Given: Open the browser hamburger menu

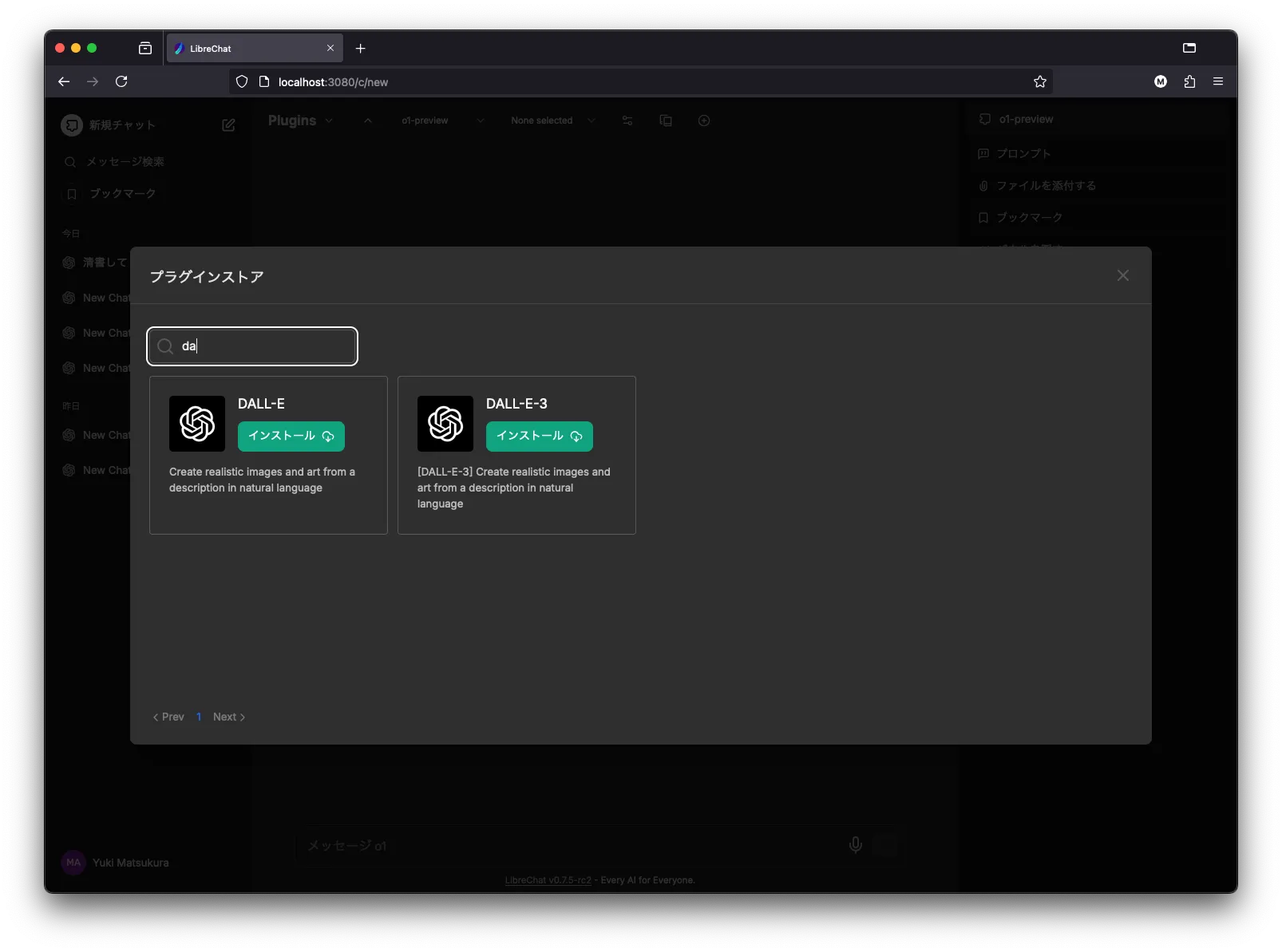Looking at the screenshot, I should pyautogui.click(x=1217, y=81).
